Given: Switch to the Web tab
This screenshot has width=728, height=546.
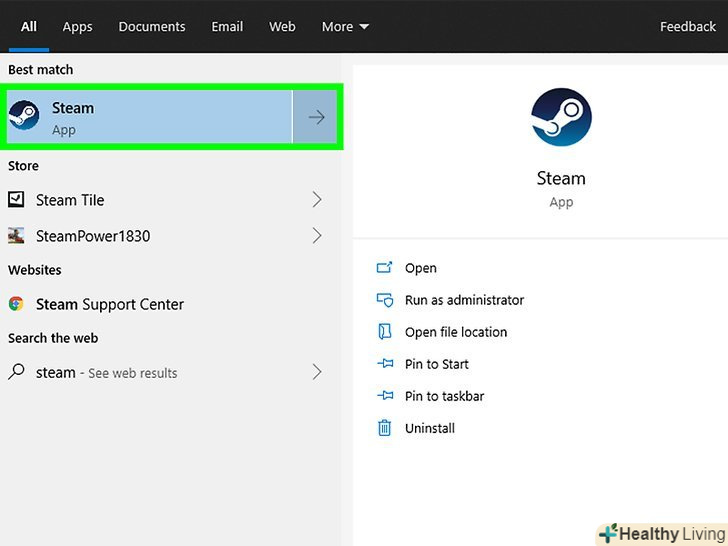Looking at the screenshot, I should [282, 26].
